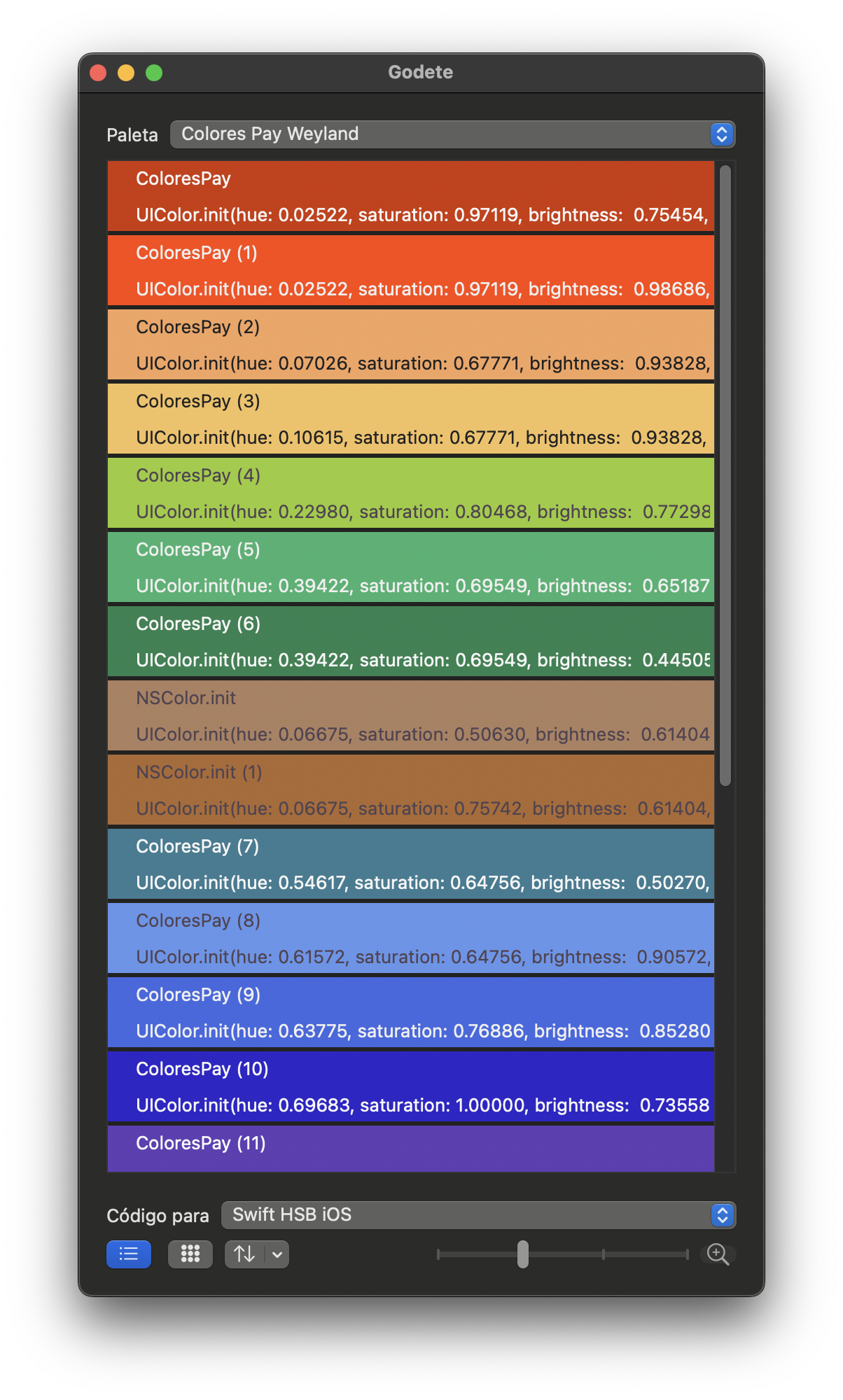The width and height of the screenshot is (843, 1400).
Task: Click the sort order arrows icon
Action: [244, 1254]
